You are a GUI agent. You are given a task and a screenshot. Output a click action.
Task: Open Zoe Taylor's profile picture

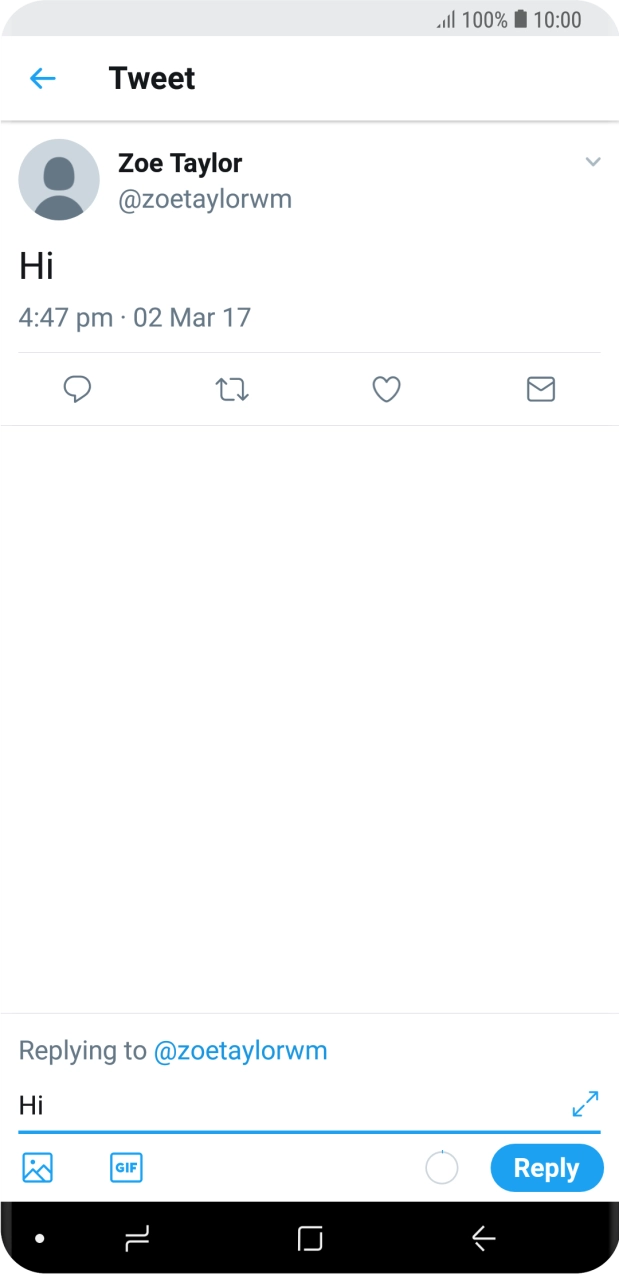click(59, 180)
